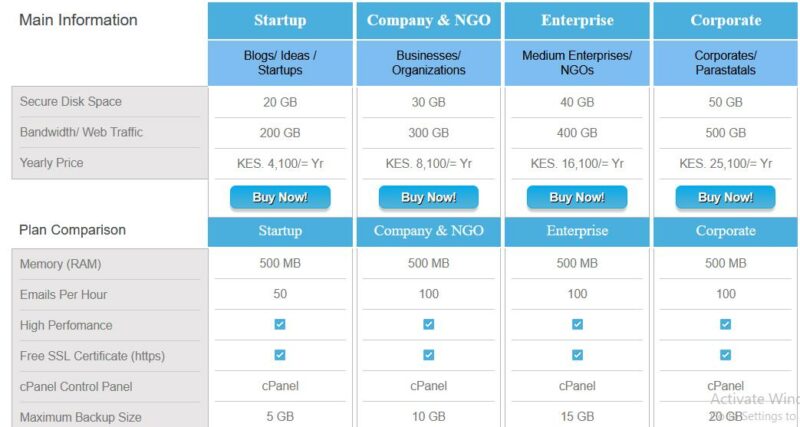The image size is (800, 427).
Task: Click Buy Now for Corporate plan
Action: pyautogui.click(x=726, y=197)
